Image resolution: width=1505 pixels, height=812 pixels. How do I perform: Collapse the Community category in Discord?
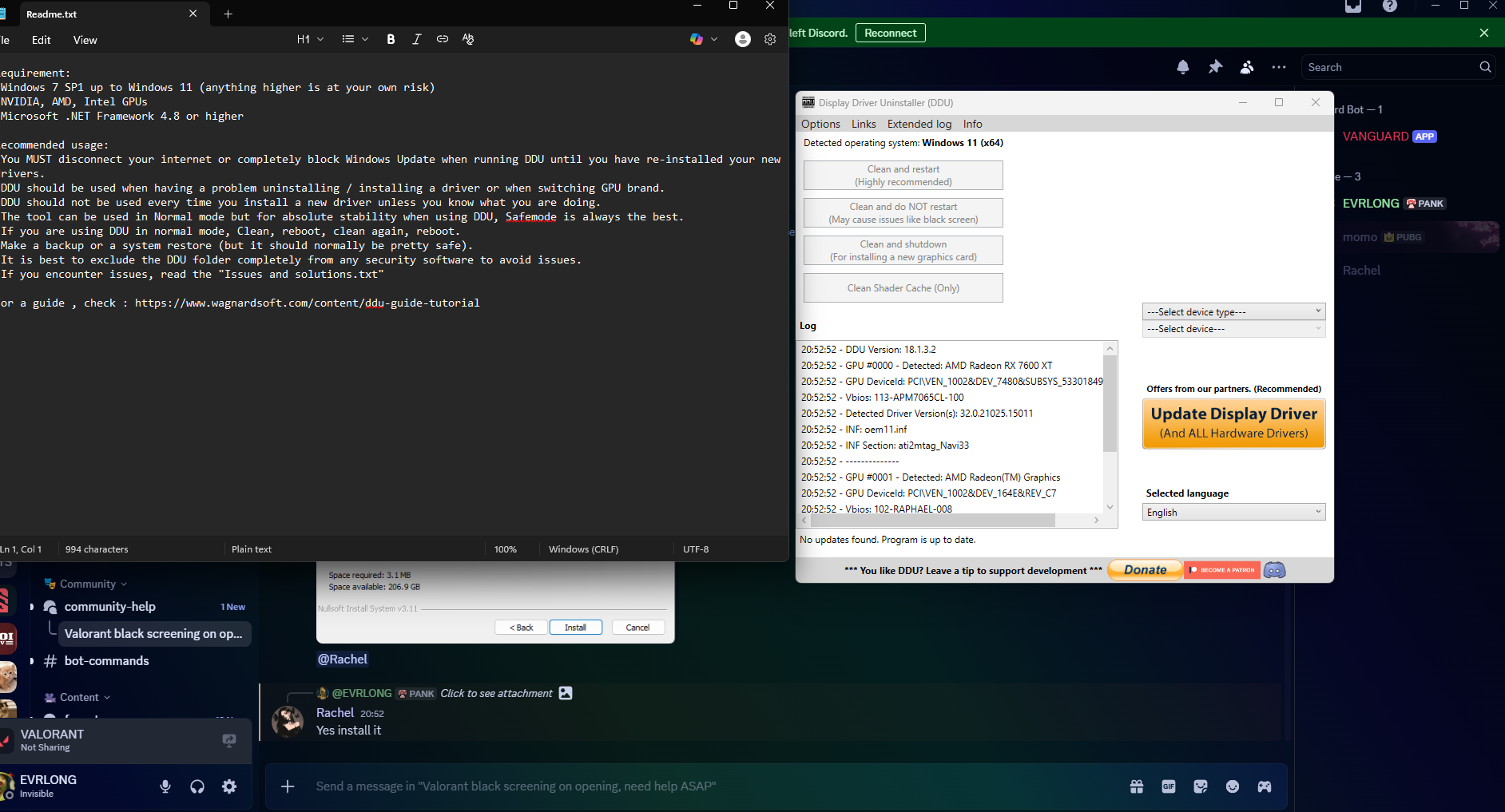tap(86, 584)
